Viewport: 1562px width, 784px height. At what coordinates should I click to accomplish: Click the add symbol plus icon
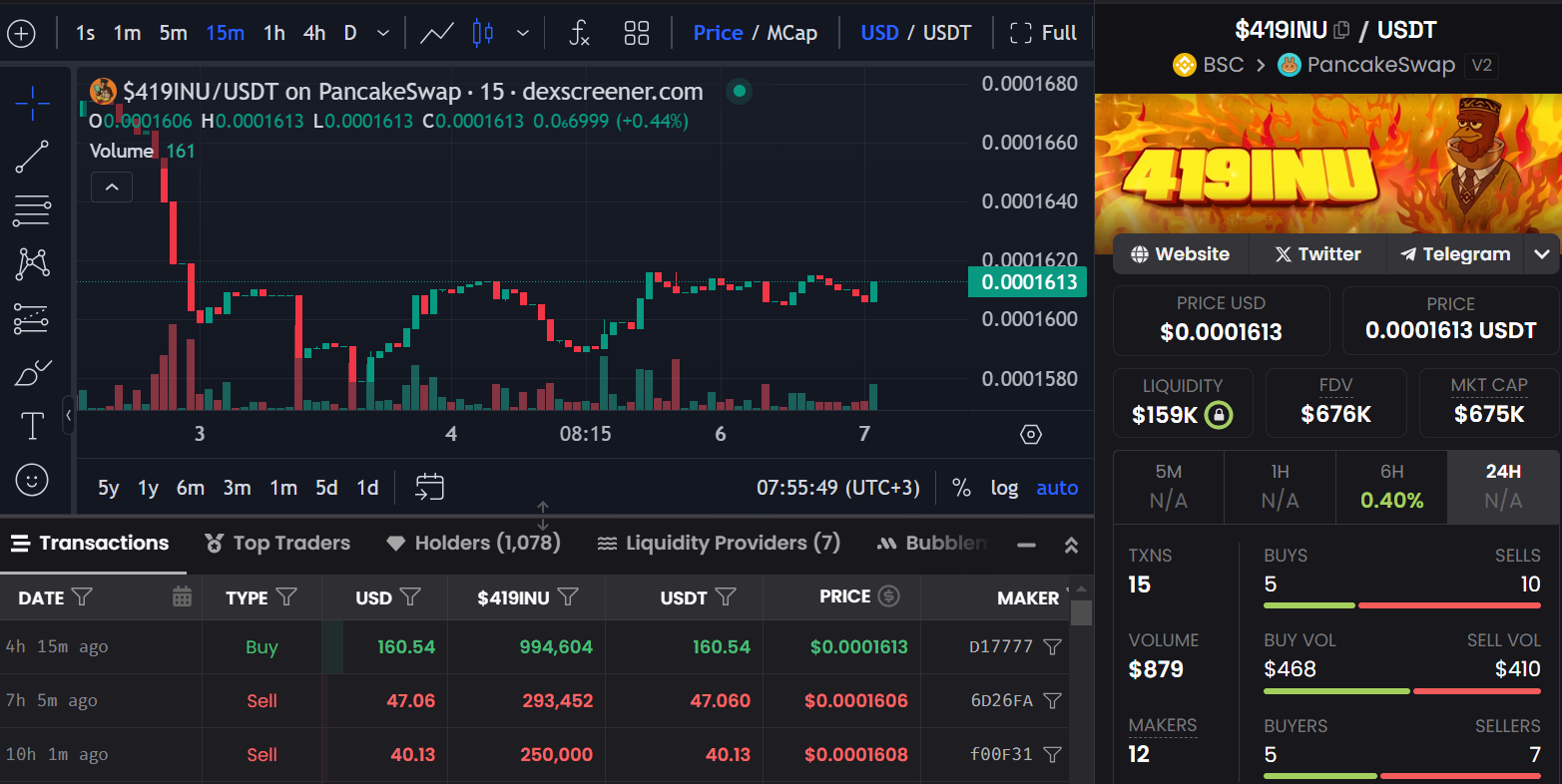coord(21,34)
